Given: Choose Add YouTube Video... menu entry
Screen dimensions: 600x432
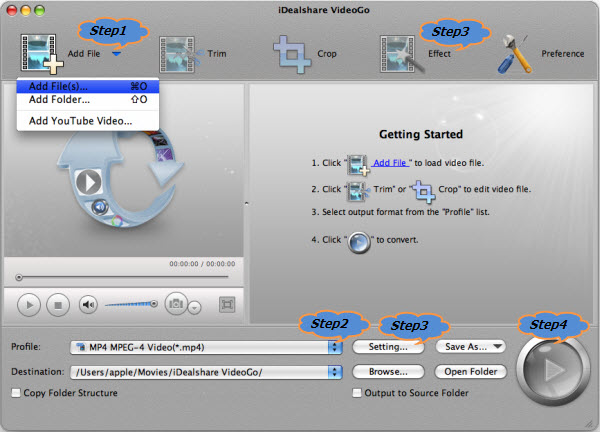Looking at the screenshot, I should click(88, 121).
